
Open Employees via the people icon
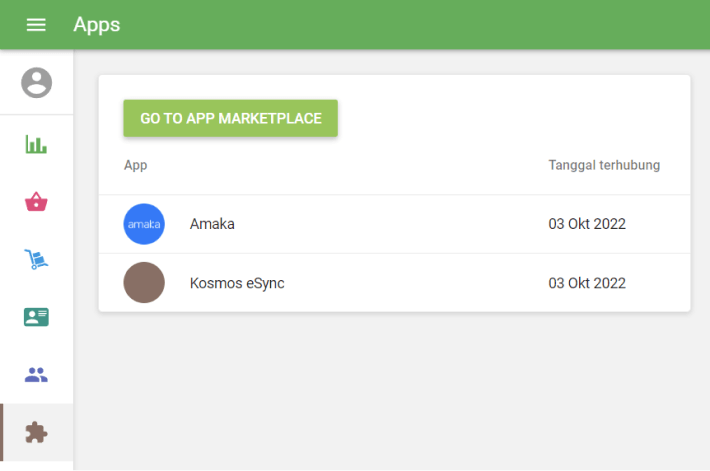click(x=37, y=375)
